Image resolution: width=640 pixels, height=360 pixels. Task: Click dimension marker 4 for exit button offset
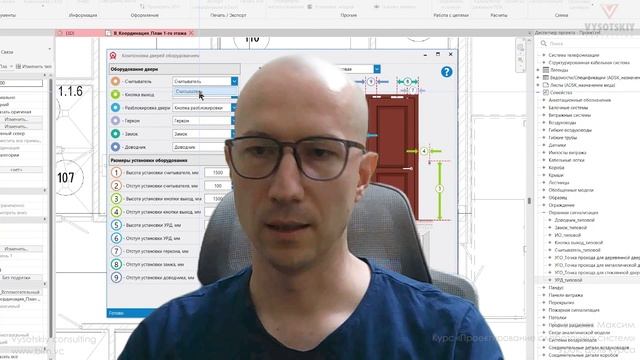coord(116,212)
